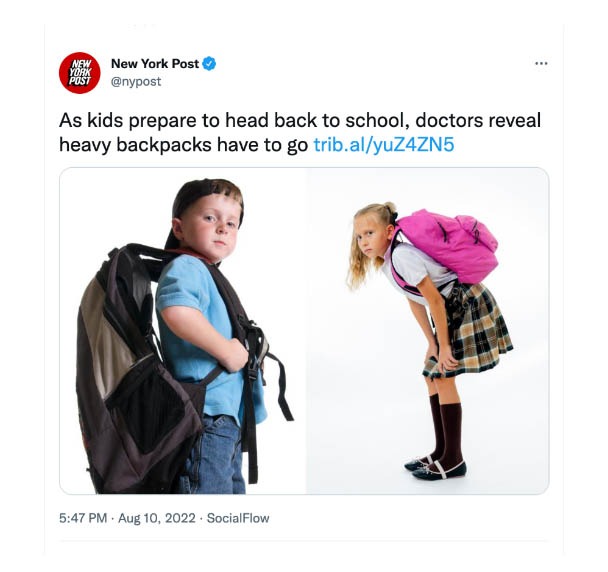Open the @nypost handle profile link
Screen dimensions: 608x572
(136, 81)
